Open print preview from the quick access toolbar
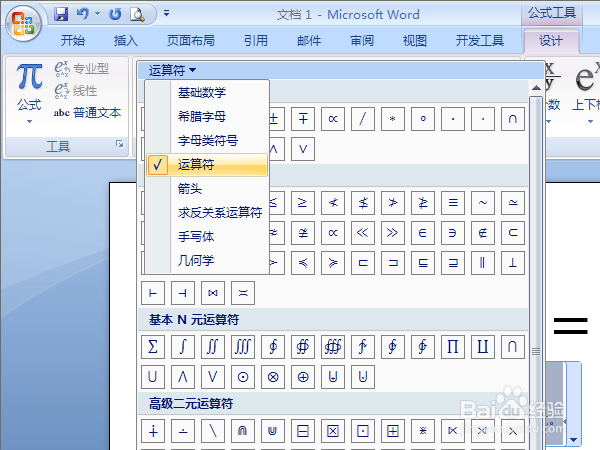This screenshot has width=600, height=450. pos(137,15)
